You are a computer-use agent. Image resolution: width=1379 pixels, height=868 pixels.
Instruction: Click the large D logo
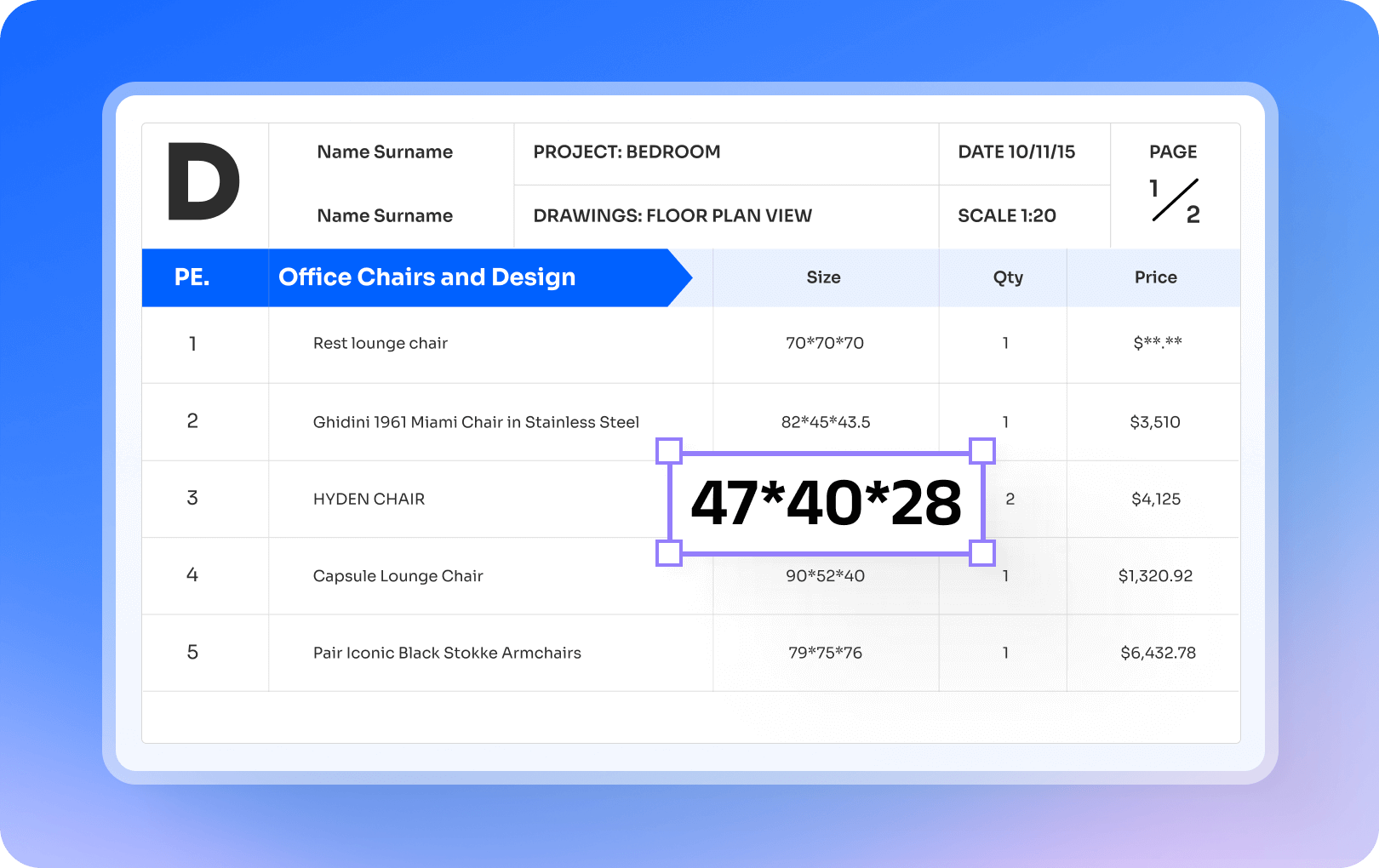pos(203,181)
